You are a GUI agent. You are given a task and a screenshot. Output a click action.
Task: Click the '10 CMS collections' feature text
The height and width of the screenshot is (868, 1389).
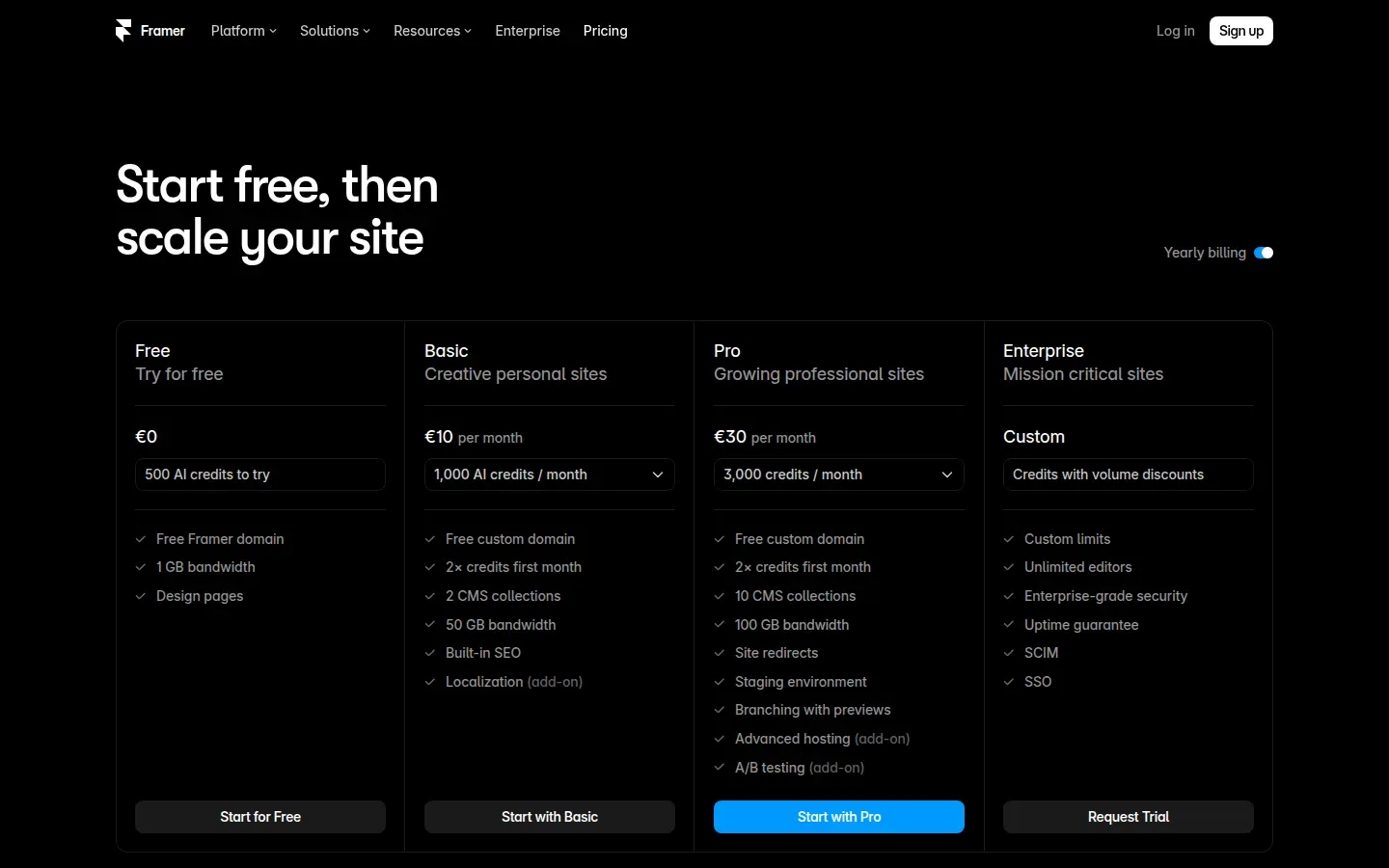coord(795,596)
